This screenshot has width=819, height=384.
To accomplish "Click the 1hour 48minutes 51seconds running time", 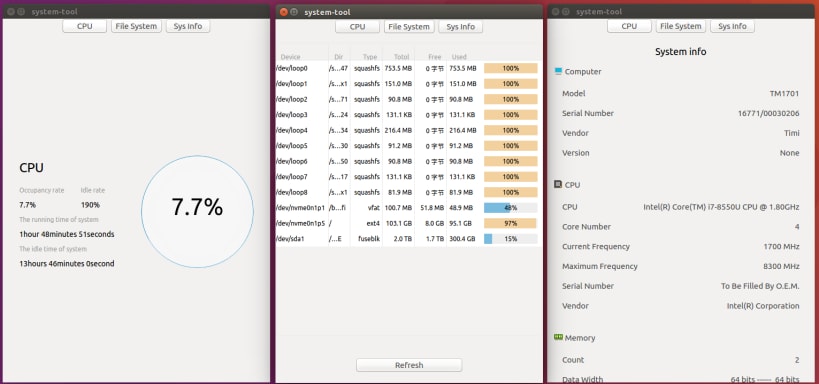I will point(67,234).
